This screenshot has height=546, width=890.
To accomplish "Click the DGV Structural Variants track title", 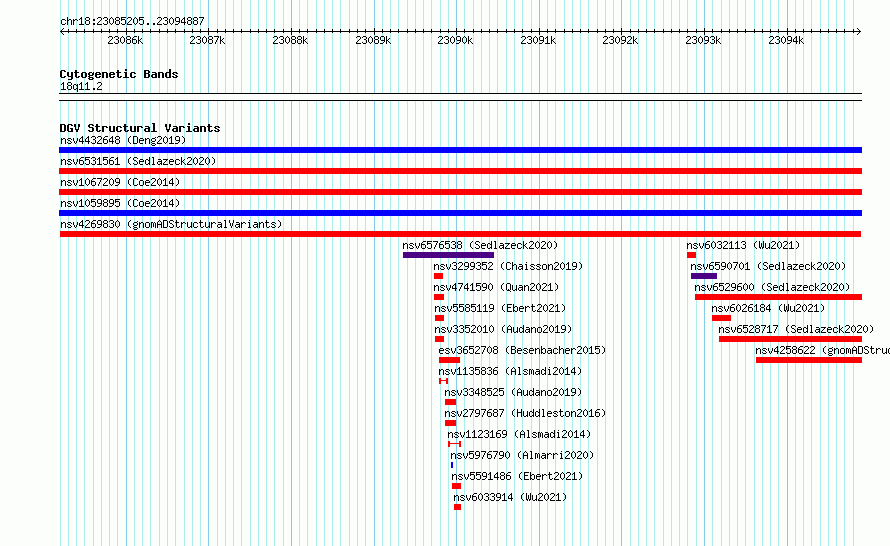I will [140, 128].
